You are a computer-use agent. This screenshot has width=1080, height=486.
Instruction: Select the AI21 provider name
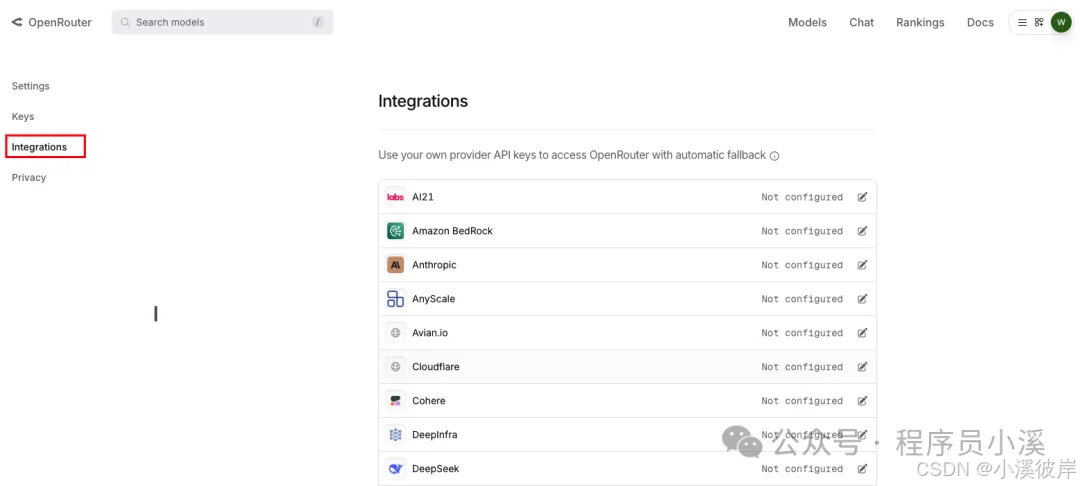tap(423, 197)
